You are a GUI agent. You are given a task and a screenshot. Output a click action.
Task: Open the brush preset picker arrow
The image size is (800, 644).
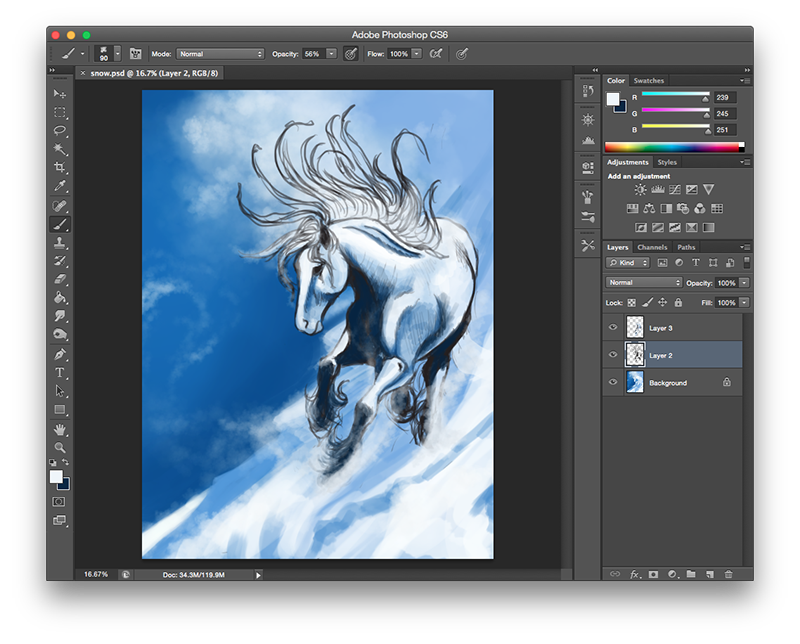tap(117, 53)
